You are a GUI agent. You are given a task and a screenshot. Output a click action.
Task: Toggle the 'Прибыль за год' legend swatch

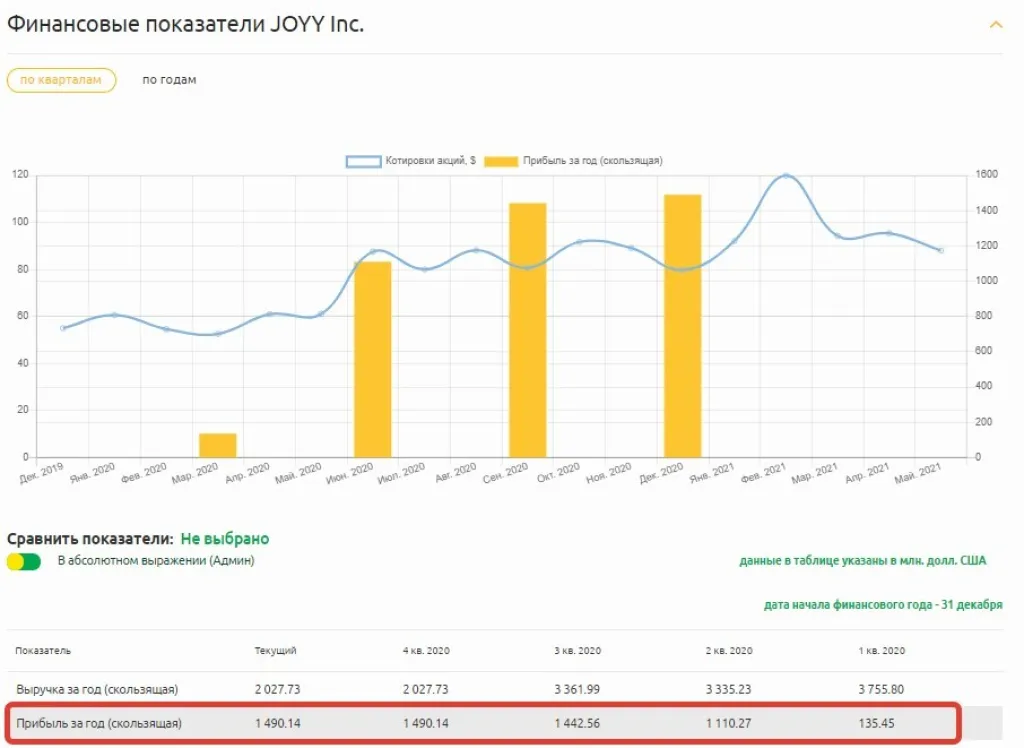[502, 161]
